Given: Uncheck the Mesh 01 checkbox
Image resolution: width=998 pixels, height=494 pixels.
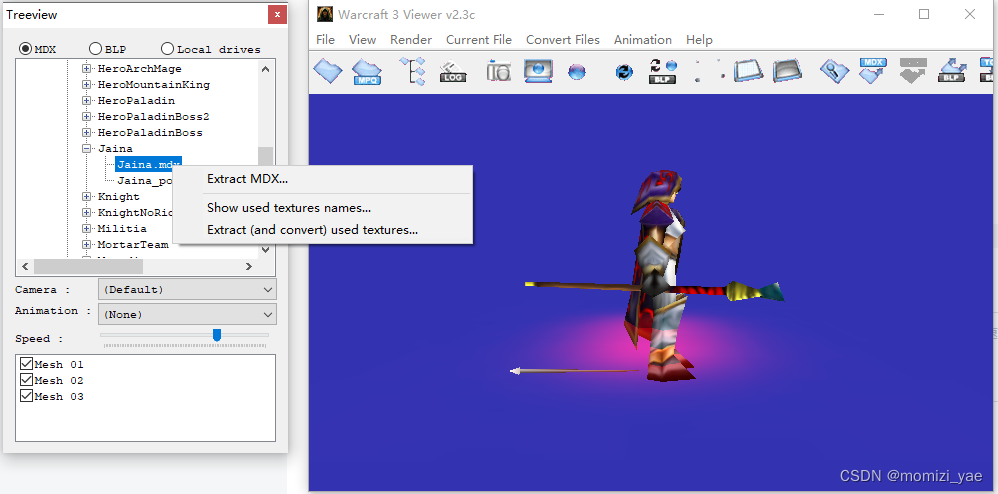Looking at the screenshot, I should pos(26,364).
